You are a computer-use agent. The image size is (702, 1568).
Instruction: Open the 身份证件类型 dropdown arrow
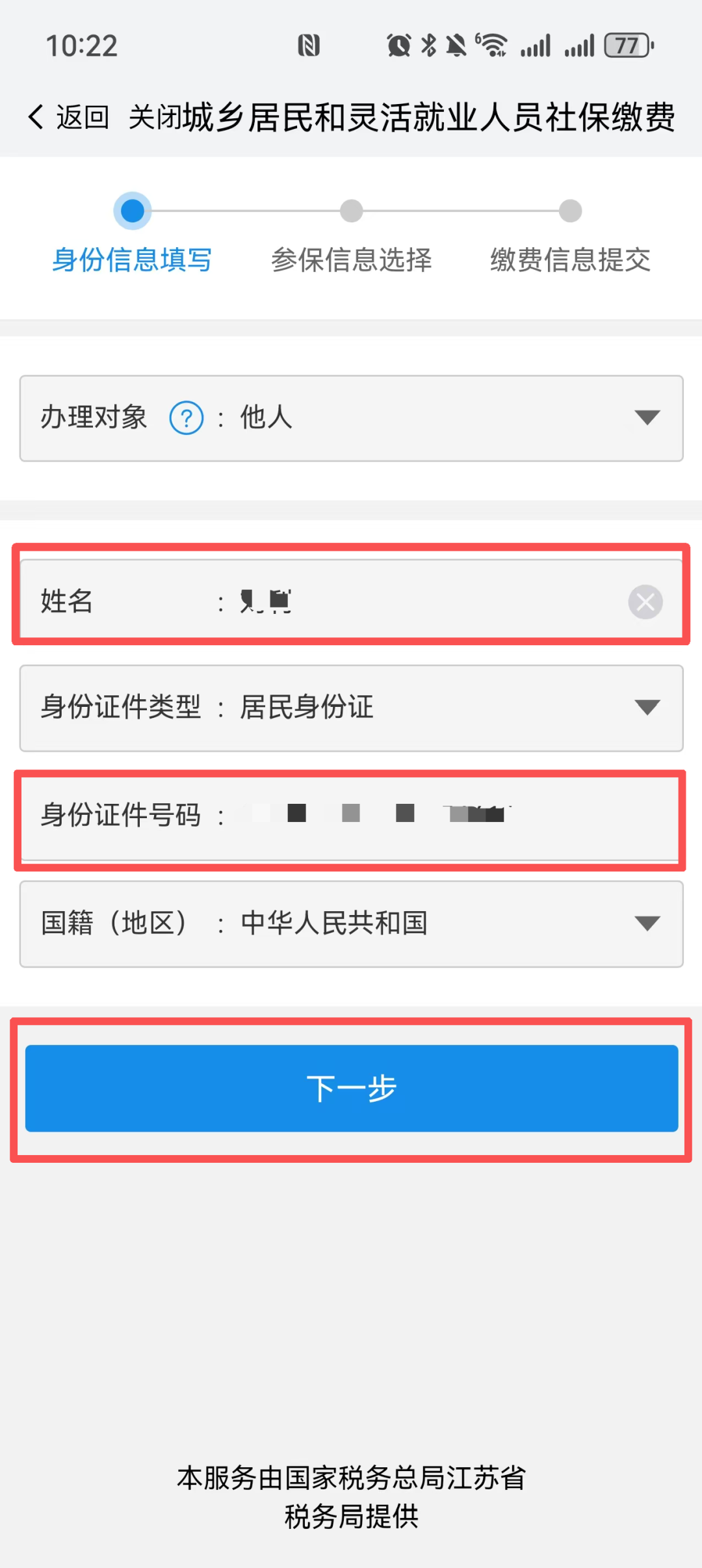click(647, 708)
